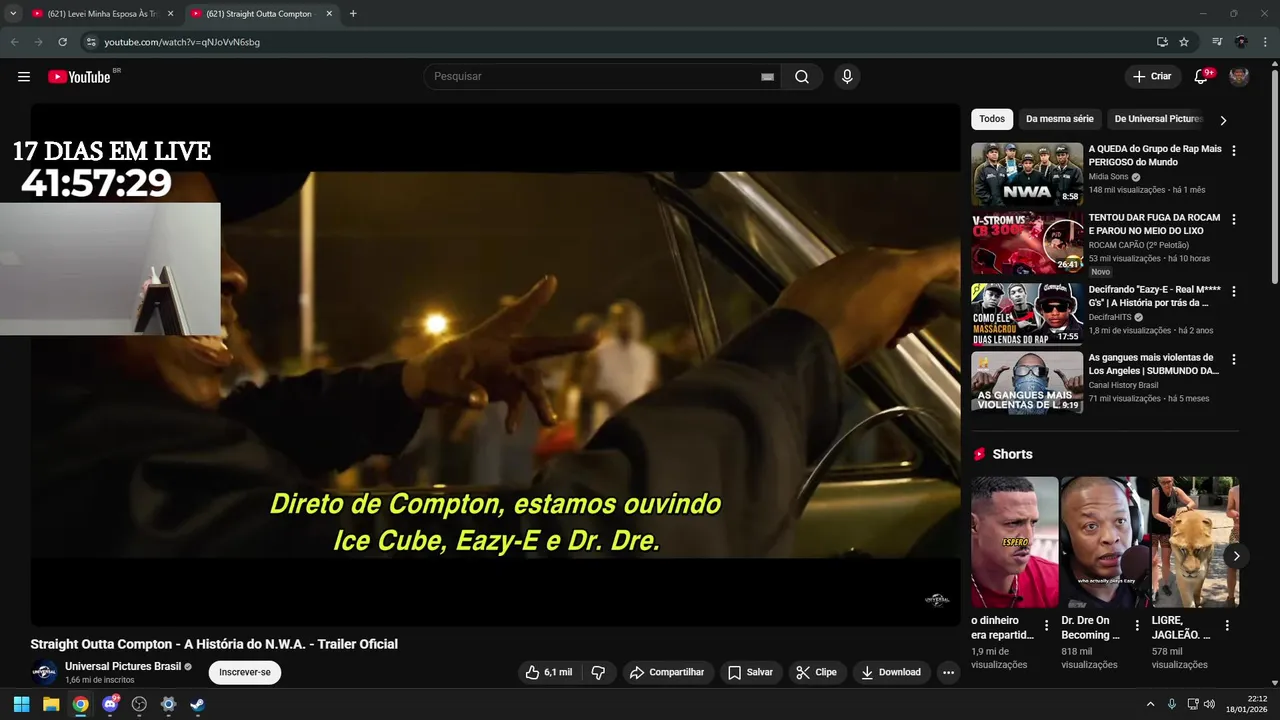1280x720 pixels.
Task: Select the Da mesma série chip
Action: tap(1060, 119)
